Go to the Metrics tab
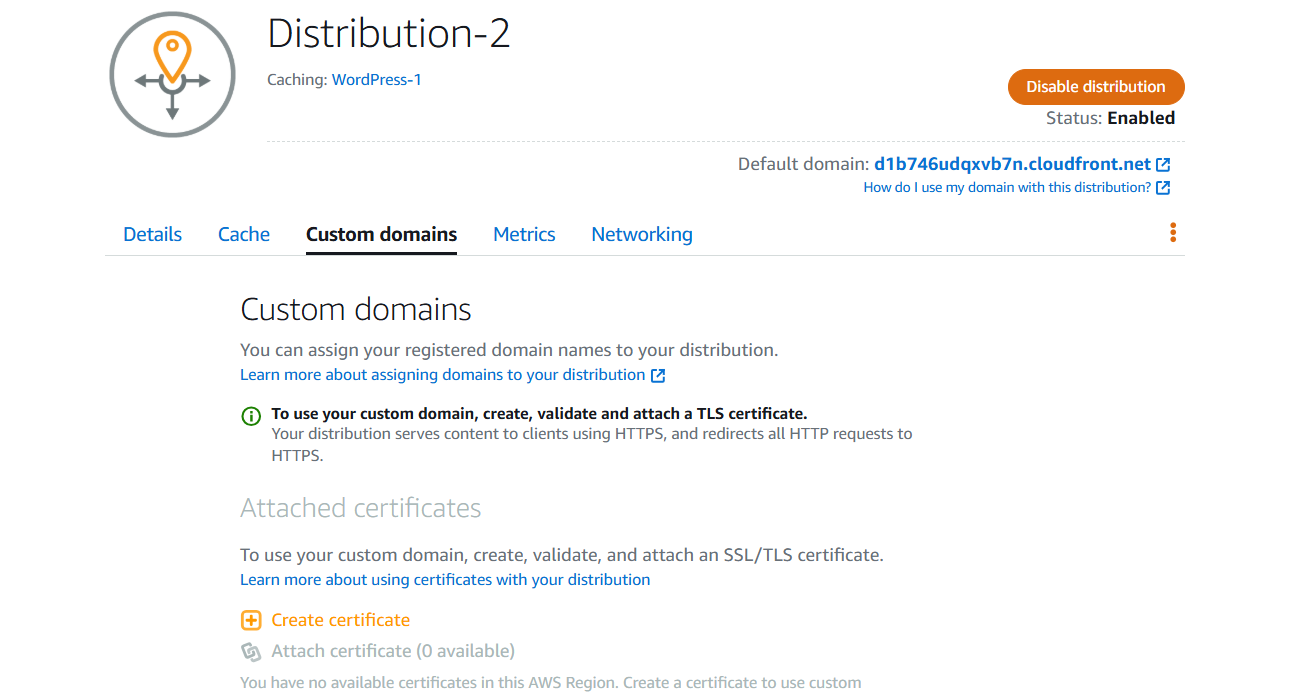Screen dimensions: 1296x697 pyautogui.click(x=524, y=235)
